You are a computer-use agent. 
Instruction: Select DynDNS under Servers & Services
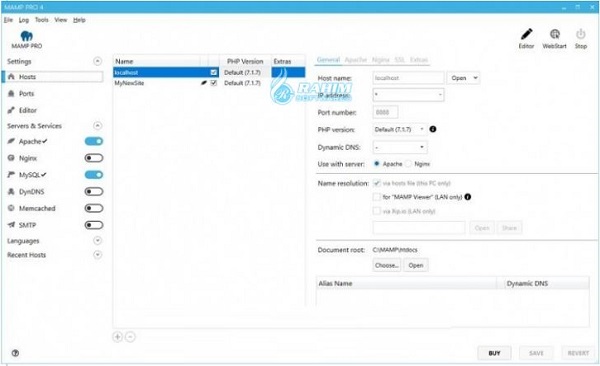tap(31, 192)
